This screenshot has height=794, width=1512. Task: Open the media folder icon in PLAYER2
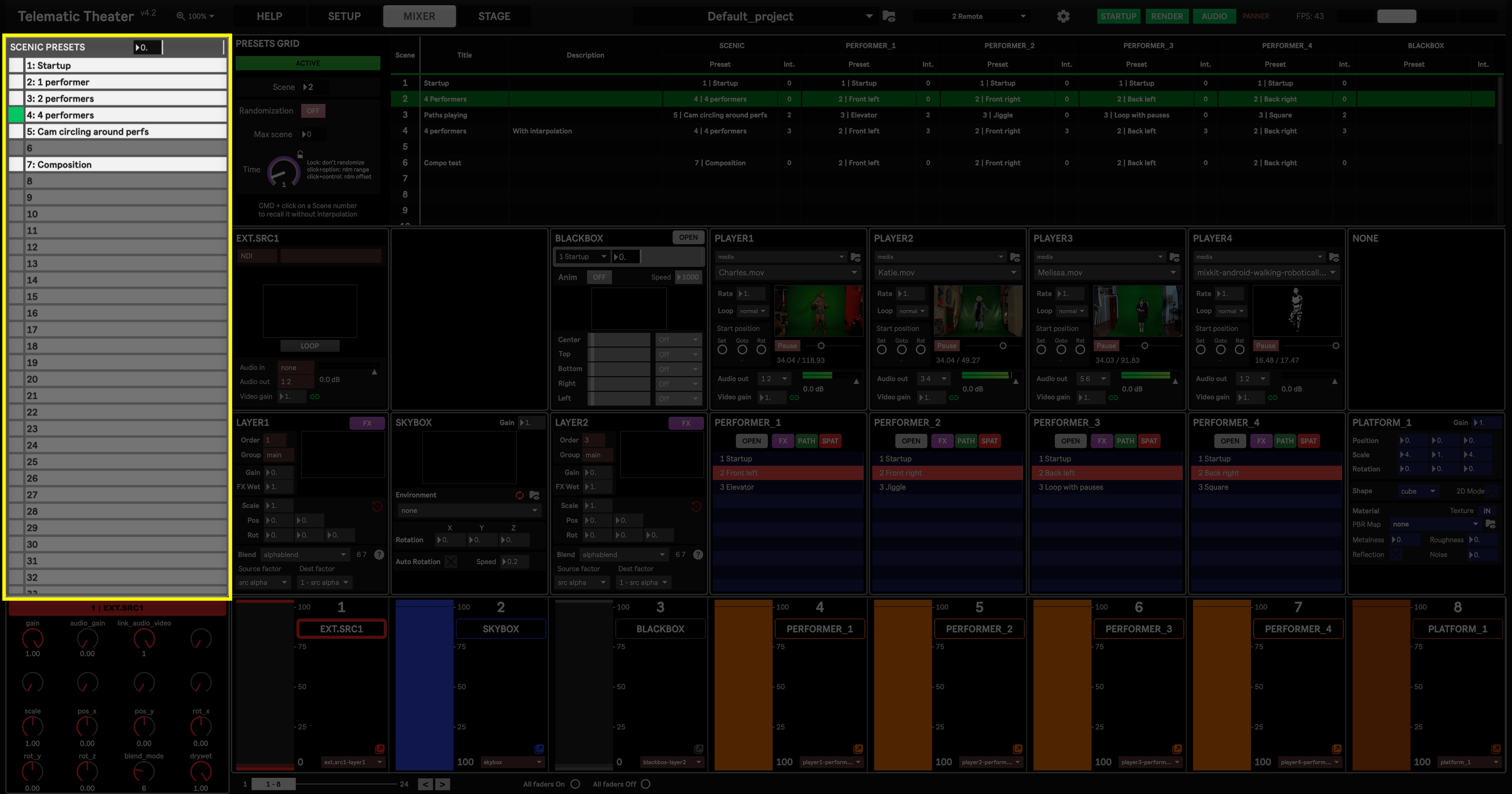[1015, 257]
